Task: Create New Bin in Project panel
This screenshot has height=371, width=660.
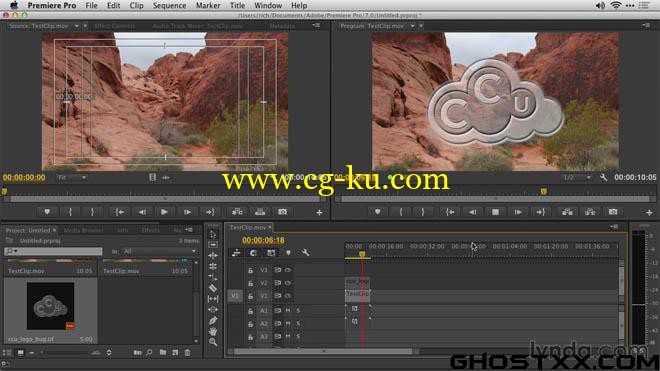Action: pos(162,352)
